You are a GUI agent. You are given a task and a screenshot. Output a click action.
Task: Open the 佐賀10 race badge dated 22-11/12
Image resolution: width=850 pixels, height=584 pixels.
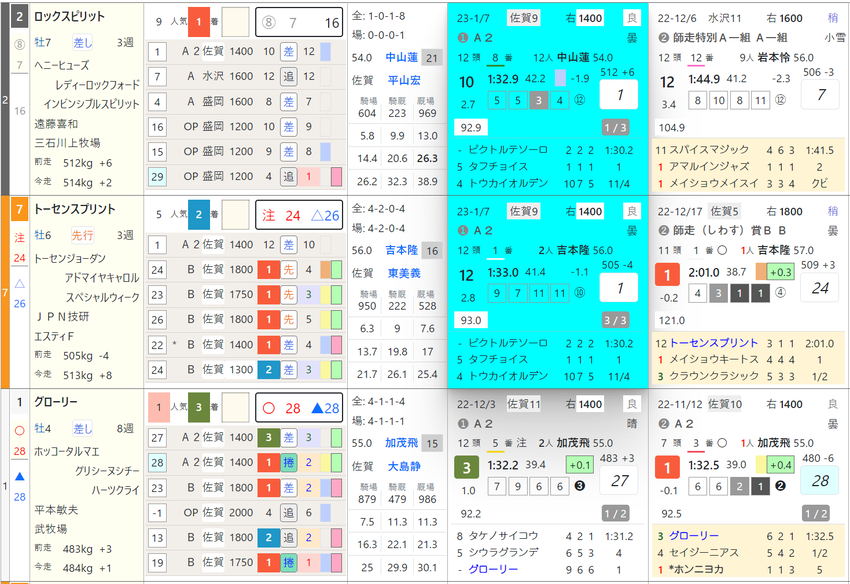[725, 404]
